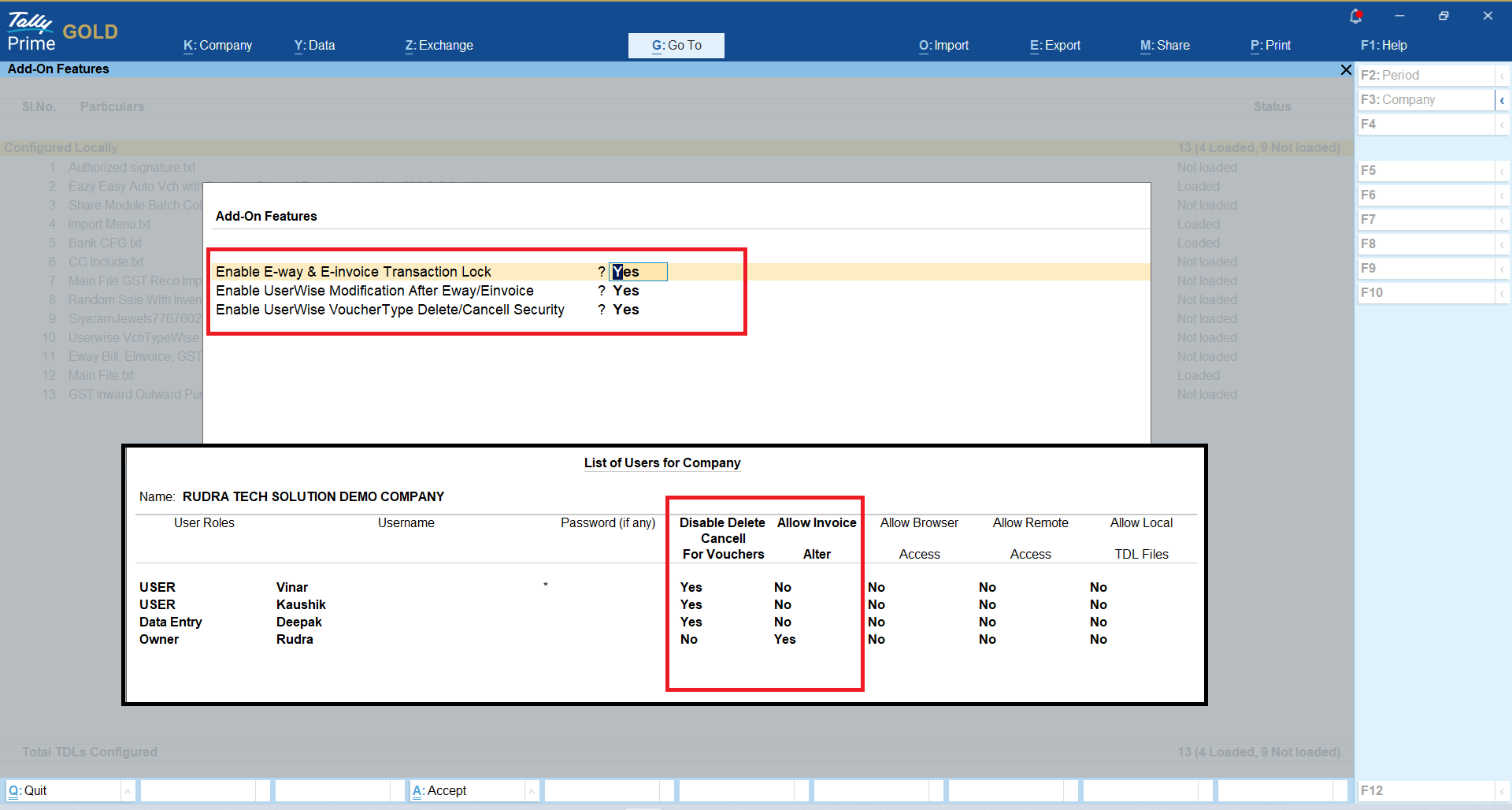Image resolution: width=1512 pixels, height=810 pixels.
Task: Select the Authorized signature.txt add-on row
Action: point(132,167)
